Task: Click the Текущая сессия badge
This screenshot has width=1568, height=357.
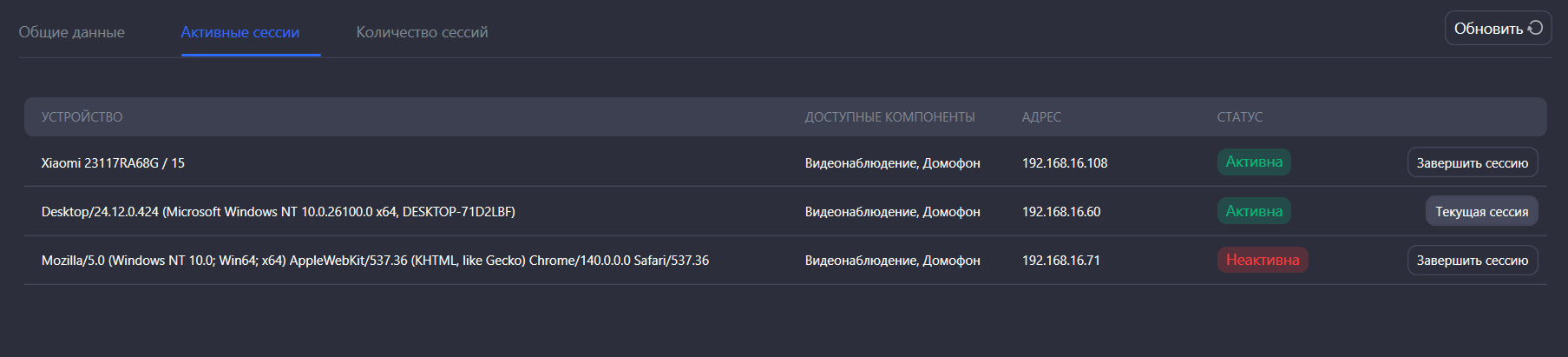Action: pyautogui.click(x=1481, y=211)
